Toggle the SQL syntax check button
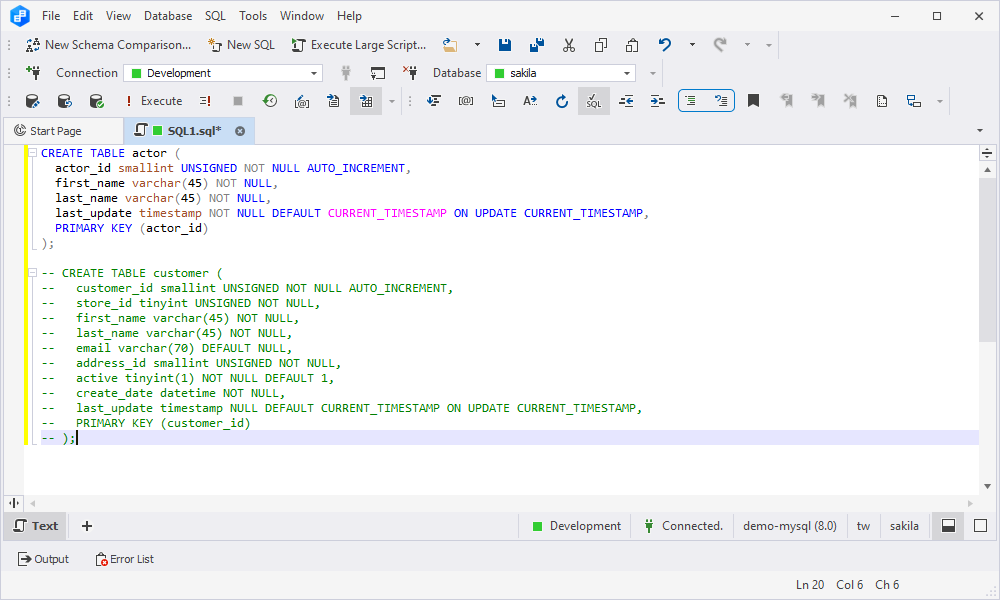 (594, 101)
